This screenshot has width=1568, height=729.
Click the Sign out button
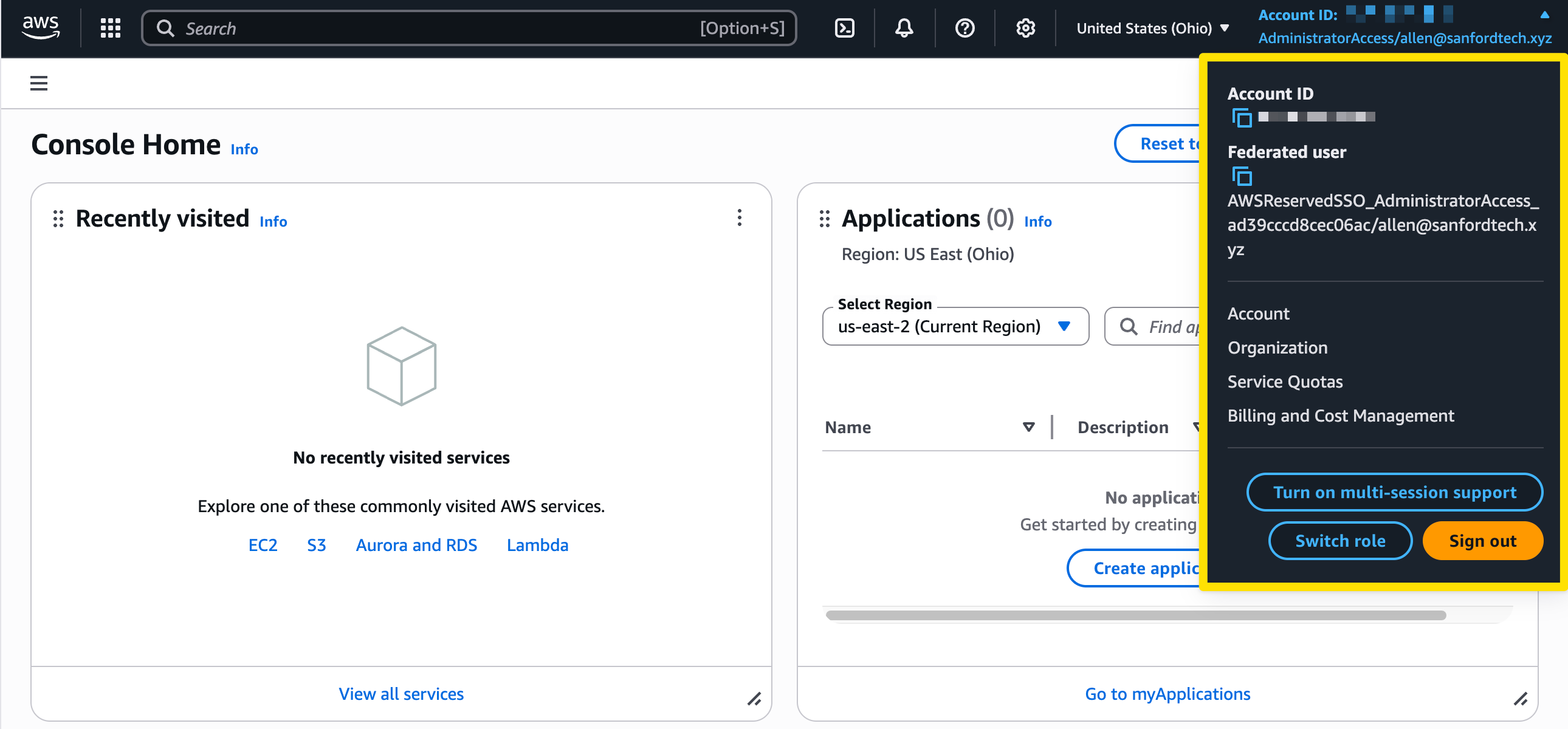click(1483, 541)
